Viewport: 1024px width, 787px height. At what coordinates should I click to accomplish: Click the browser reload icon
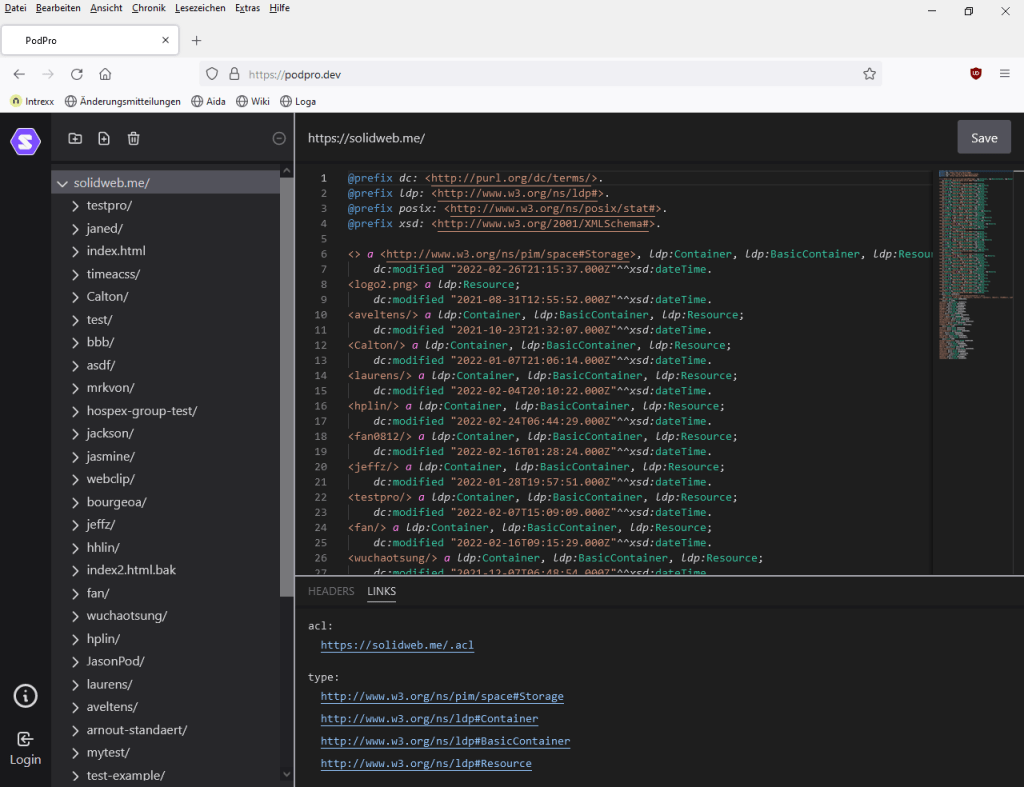[77, 74]
